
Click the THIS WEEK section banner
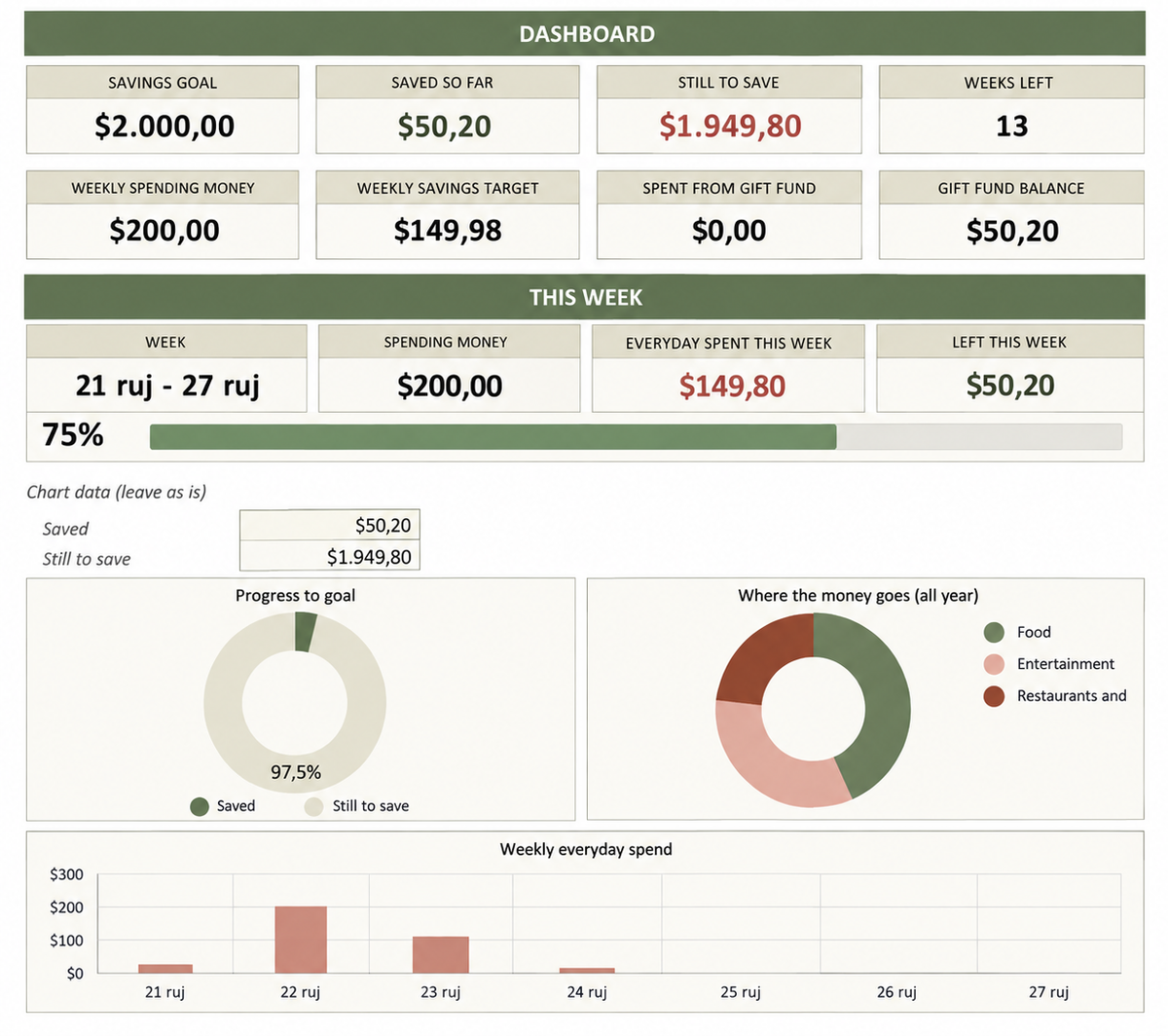[x=584, y=297]
